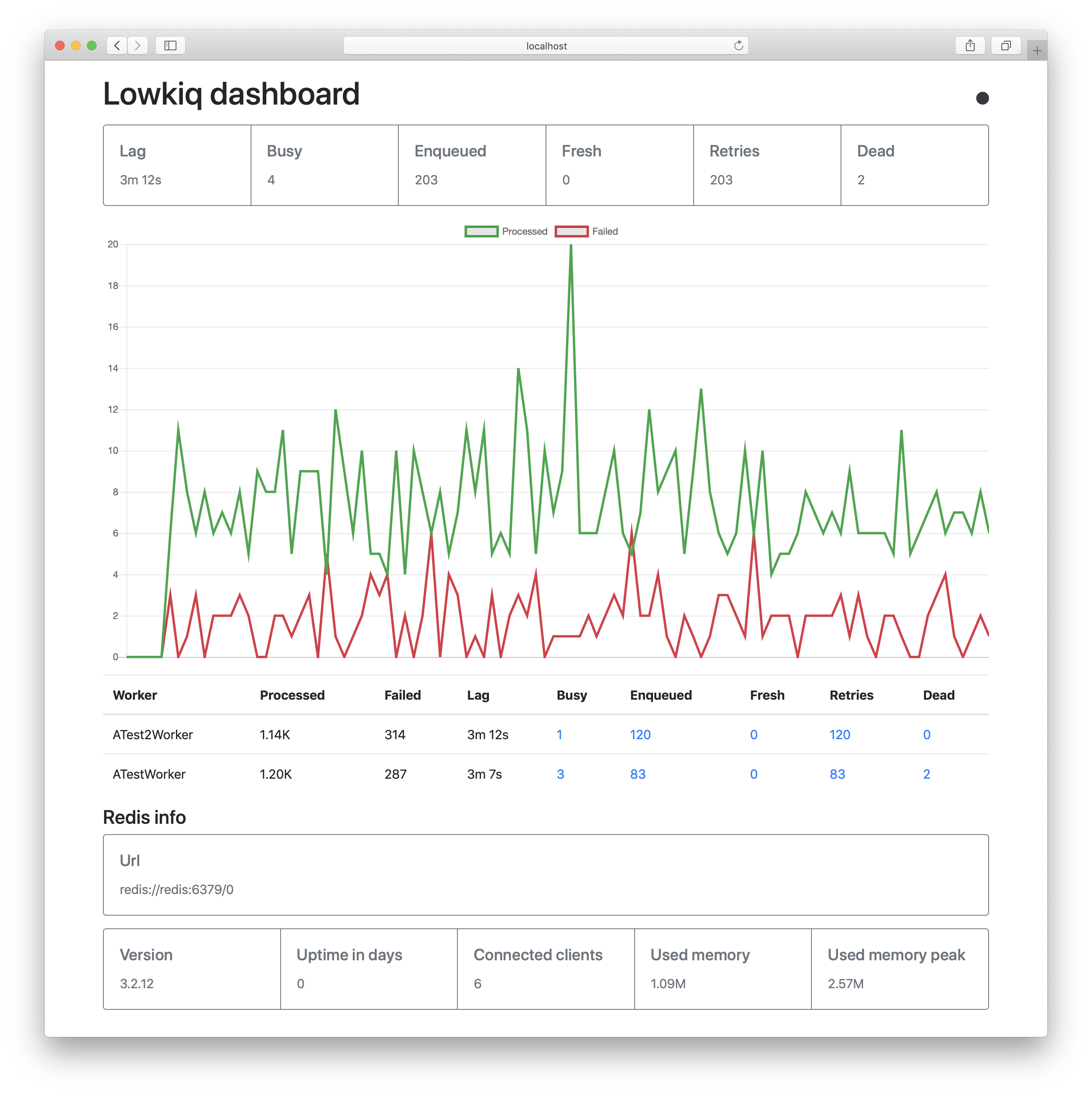The height and width of the screenshot is (1096, 1092).
Task: Click the Version 3.2.12 card
Action: (192, 969)
